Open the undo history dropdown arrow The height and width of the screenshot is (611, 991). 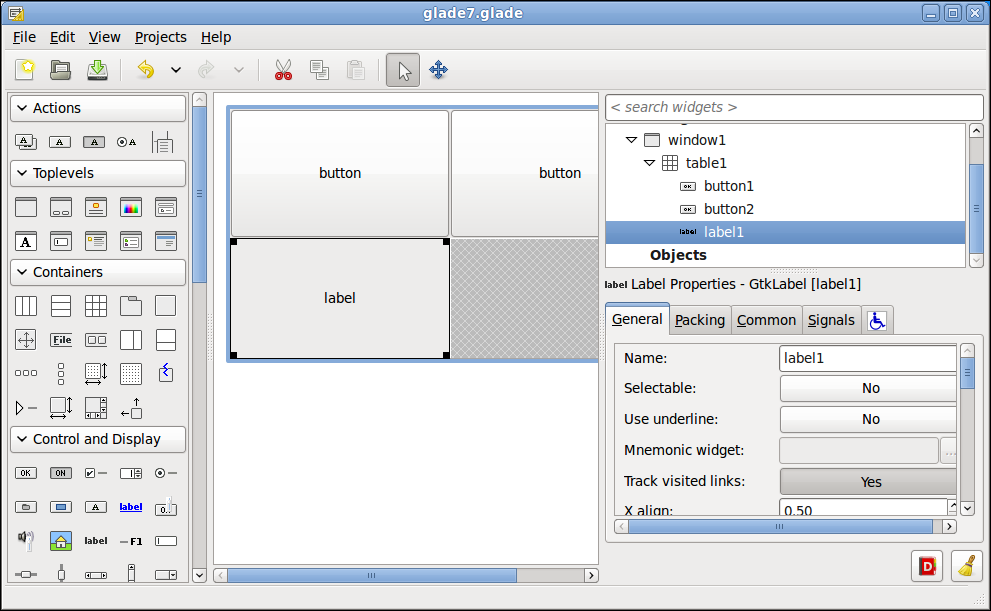pos(176,70)
